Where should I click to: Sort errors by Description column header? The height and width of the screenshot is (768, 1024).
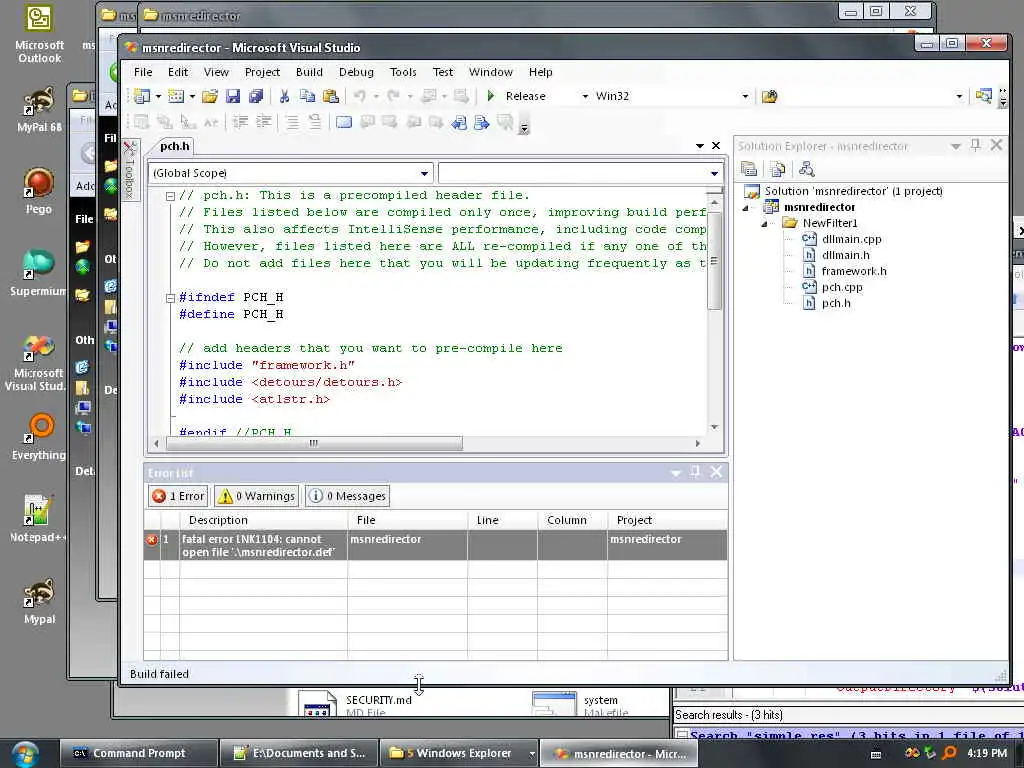tap(264, 520)
